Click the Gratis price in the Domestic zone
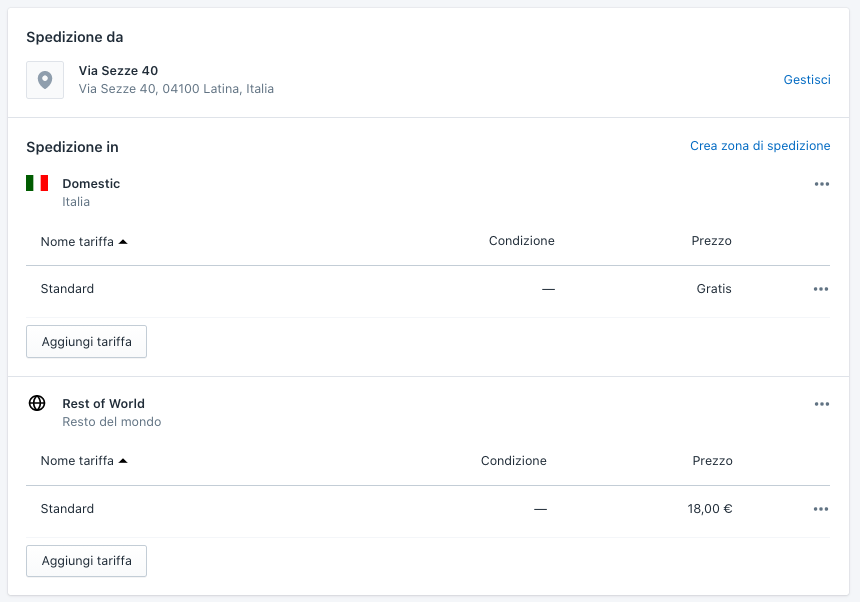 pyautogui.click(x=714, y=289)
